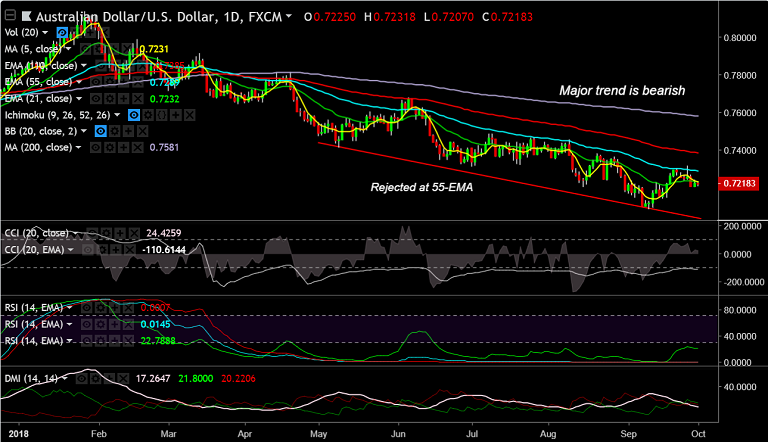Open settings gear for RSI row showing 22.7888
The height and width of the screenshot is (442, 768).
tap(100, 341)
